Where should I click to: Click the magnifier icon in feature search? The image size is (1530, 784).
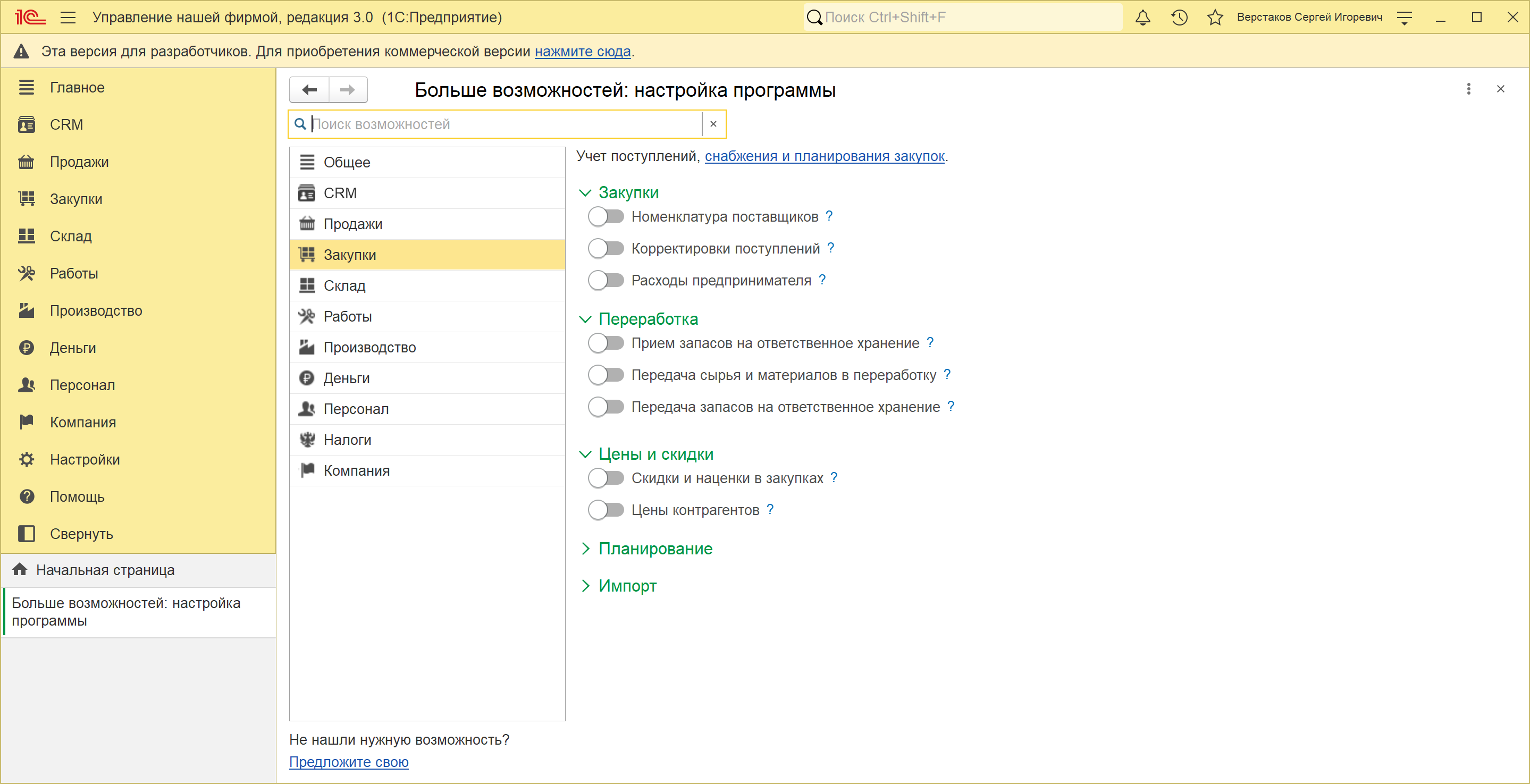click(300, 124)
